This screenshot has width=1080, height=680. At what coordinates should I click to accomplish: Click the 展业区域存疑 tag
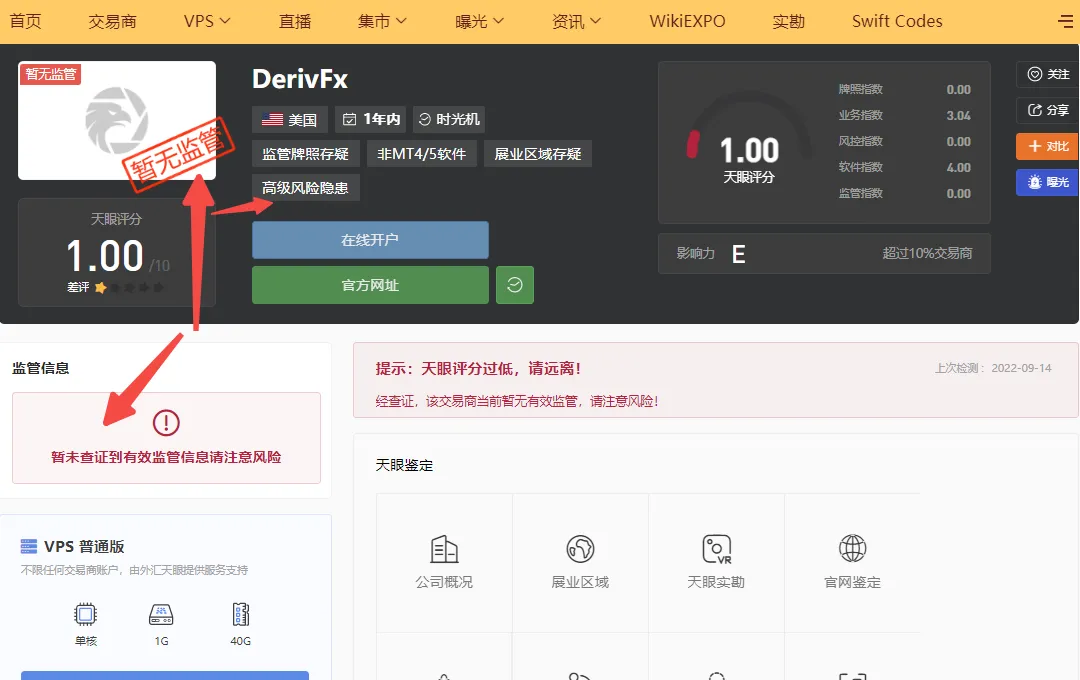[x=538, y=154]
